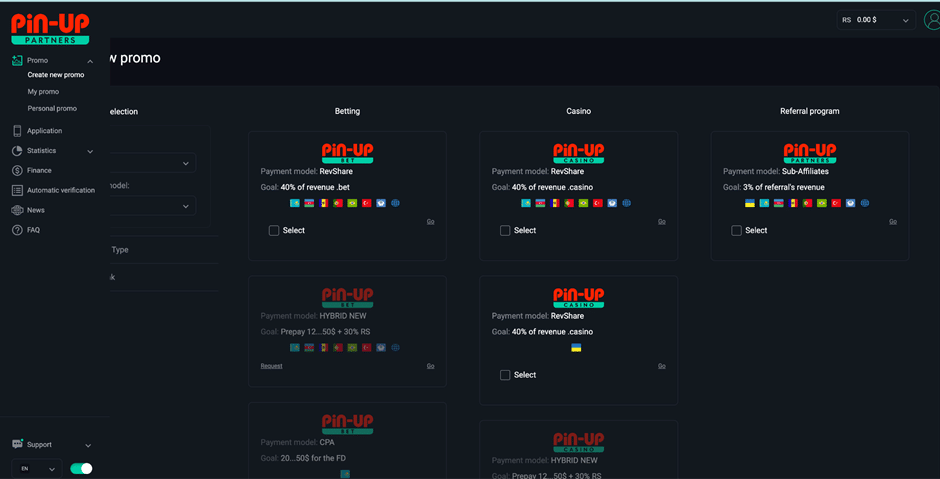Open Application via its phone icon
The image size is (940, 479).
pos(17,131)
